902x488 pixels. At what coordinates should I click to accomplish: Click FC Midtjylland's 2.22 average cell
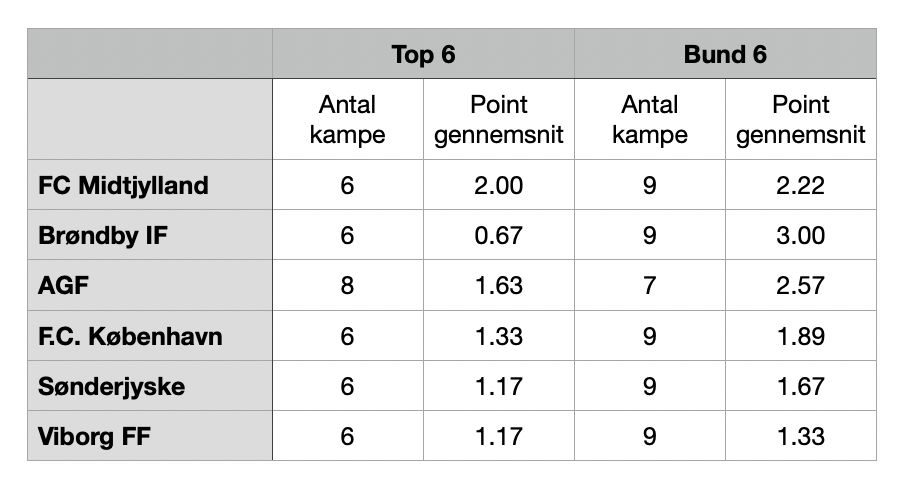tap(801, 185)
